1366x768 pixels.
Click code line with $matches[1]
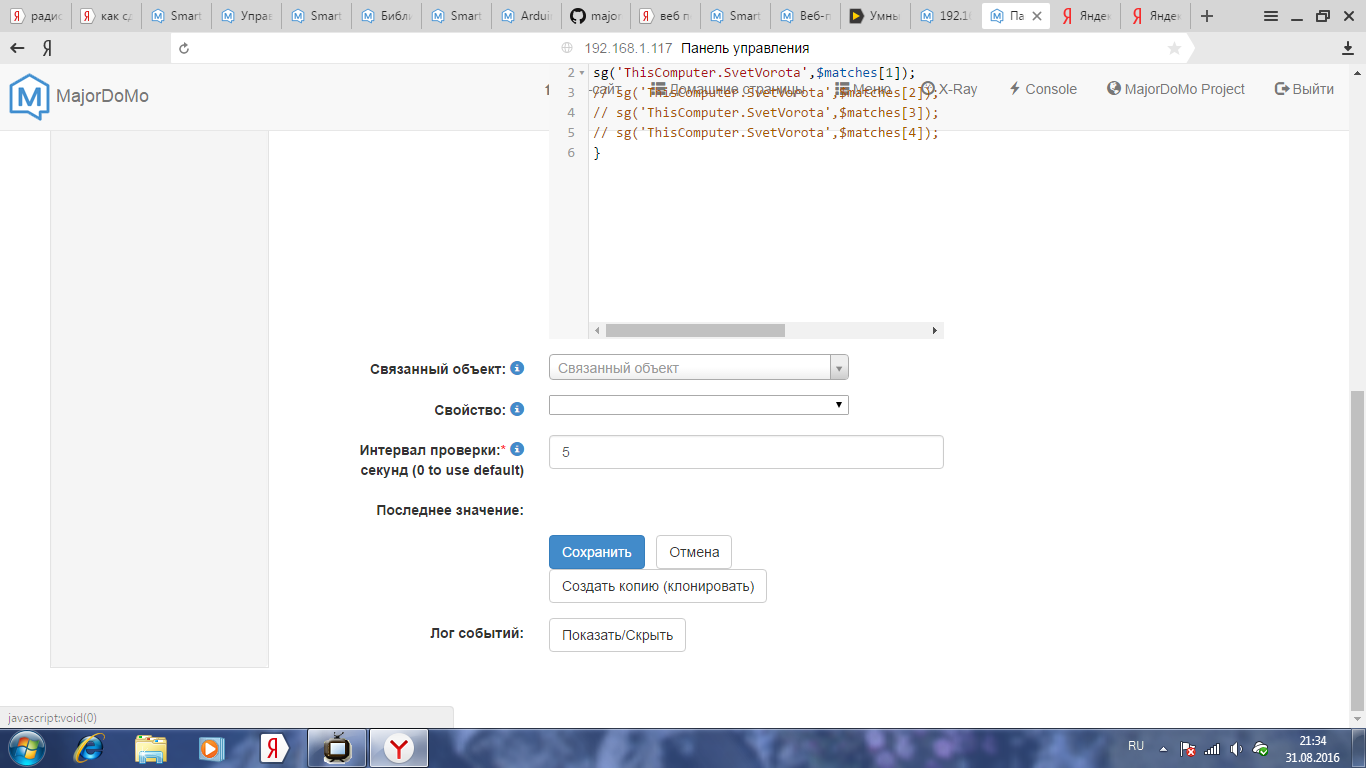tap(755, 73)
